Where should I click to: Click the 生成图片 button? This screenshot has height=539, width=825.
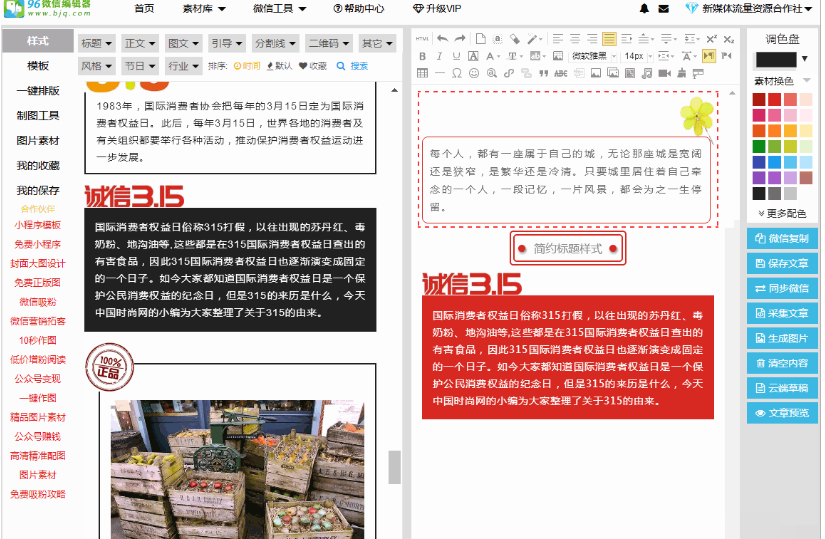tap(782, 338)
